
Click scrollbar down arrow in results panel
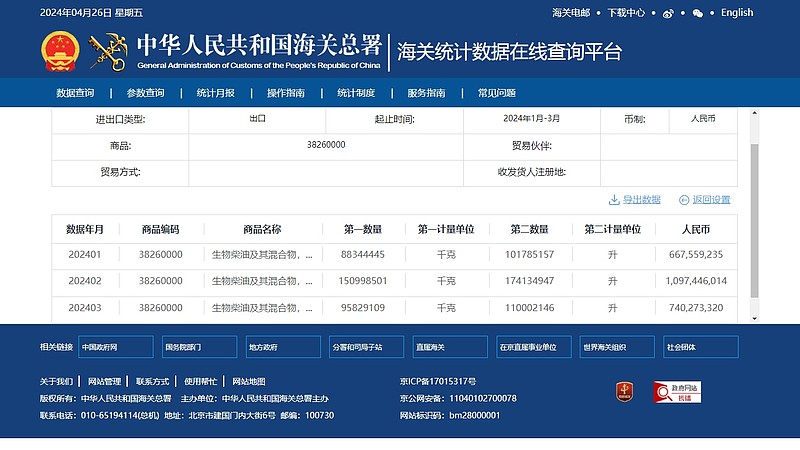click(x=754, y=318)
